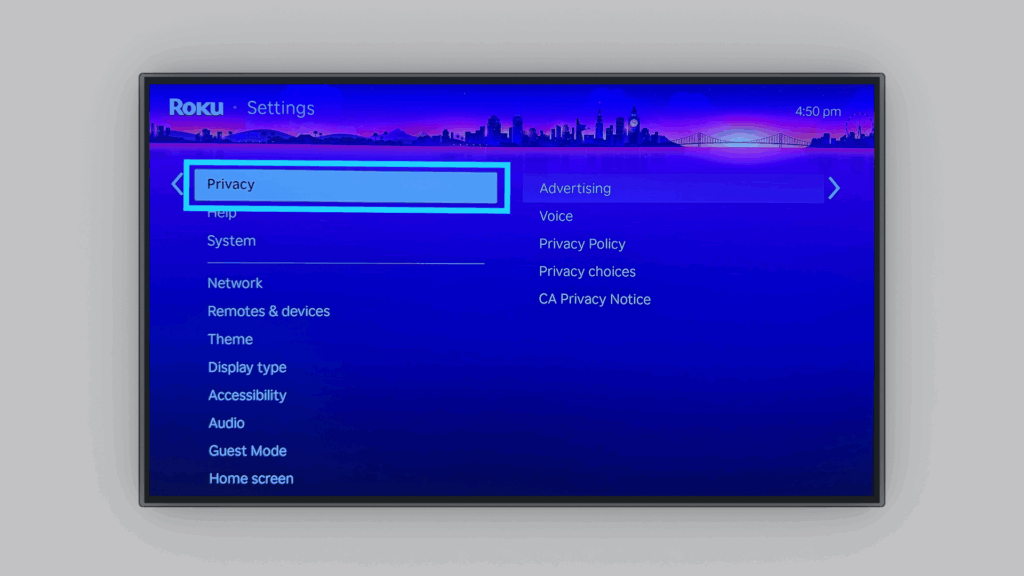Select Home screen settings
This screenshot has height=576, width=1024.
(x=251, y=479)
